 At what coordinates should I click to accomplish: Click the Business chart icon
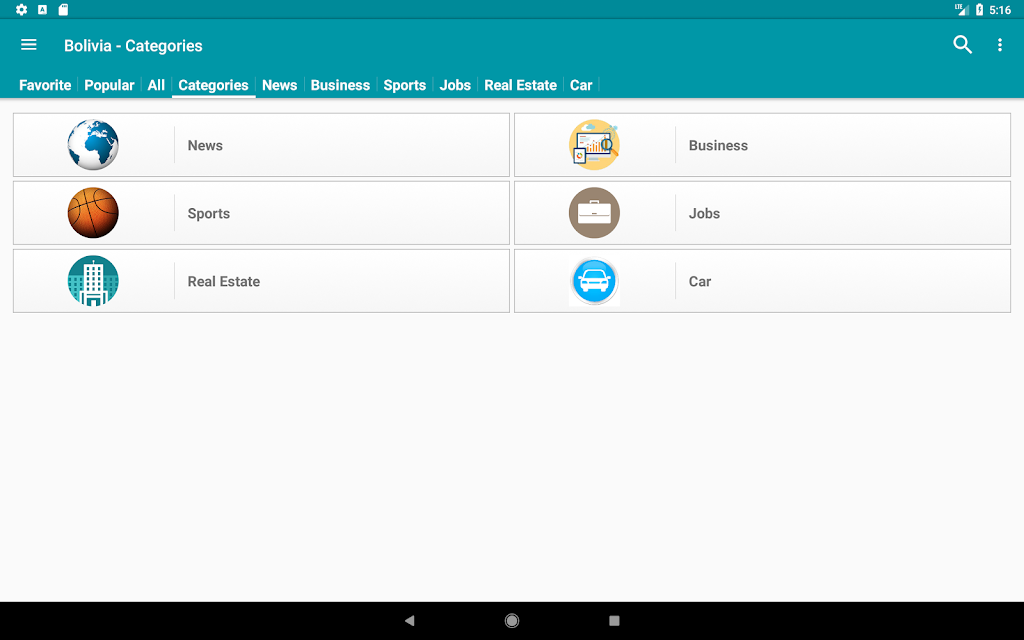[x=594, y=145]
